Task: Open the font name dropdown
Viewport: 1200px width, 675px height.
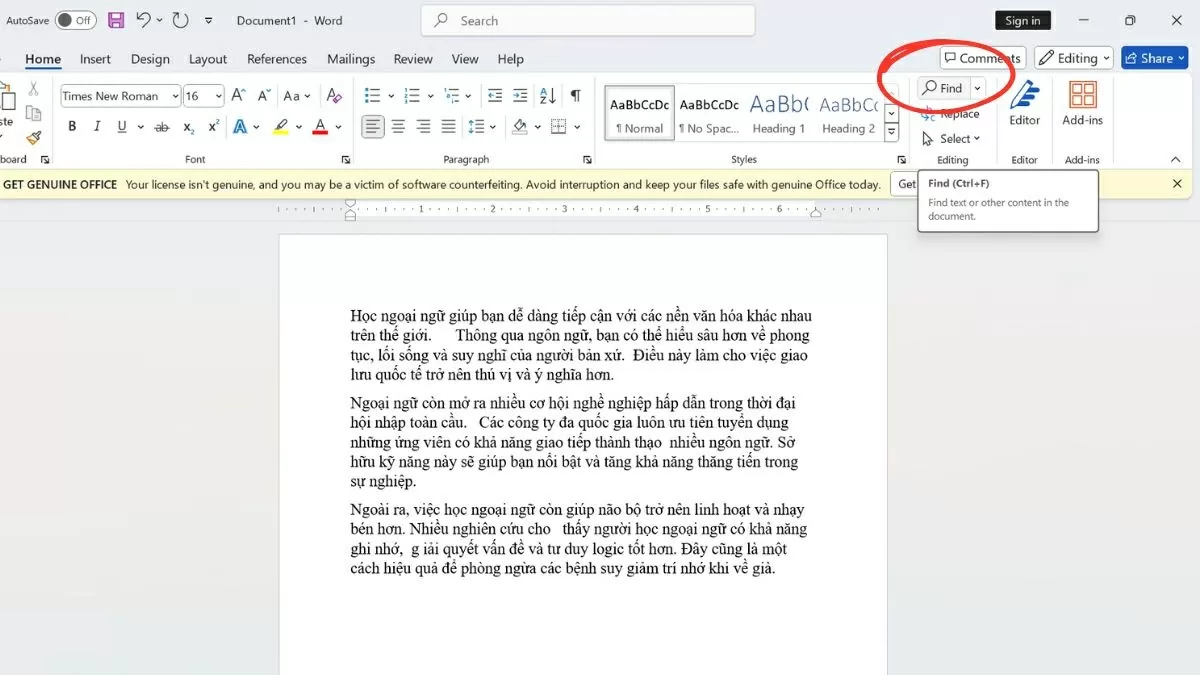Action: click(175, 96)
